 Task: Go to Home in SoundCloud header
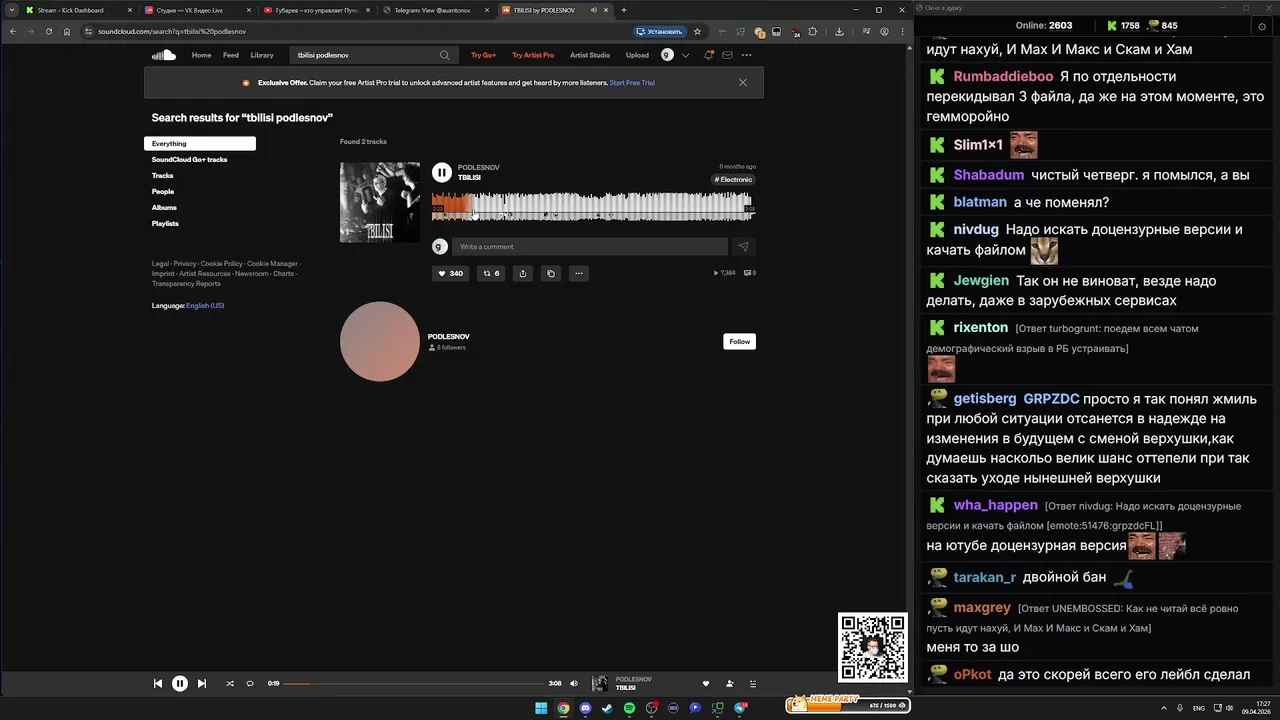[202, 55]
